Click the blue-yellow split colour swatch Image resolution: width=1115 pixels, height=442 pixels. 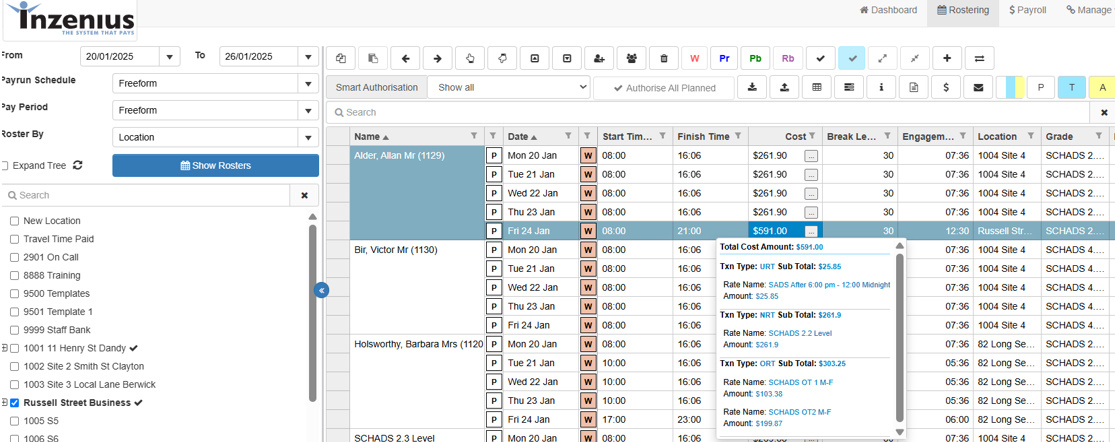pyautogui.click(x=1010, y=87)
